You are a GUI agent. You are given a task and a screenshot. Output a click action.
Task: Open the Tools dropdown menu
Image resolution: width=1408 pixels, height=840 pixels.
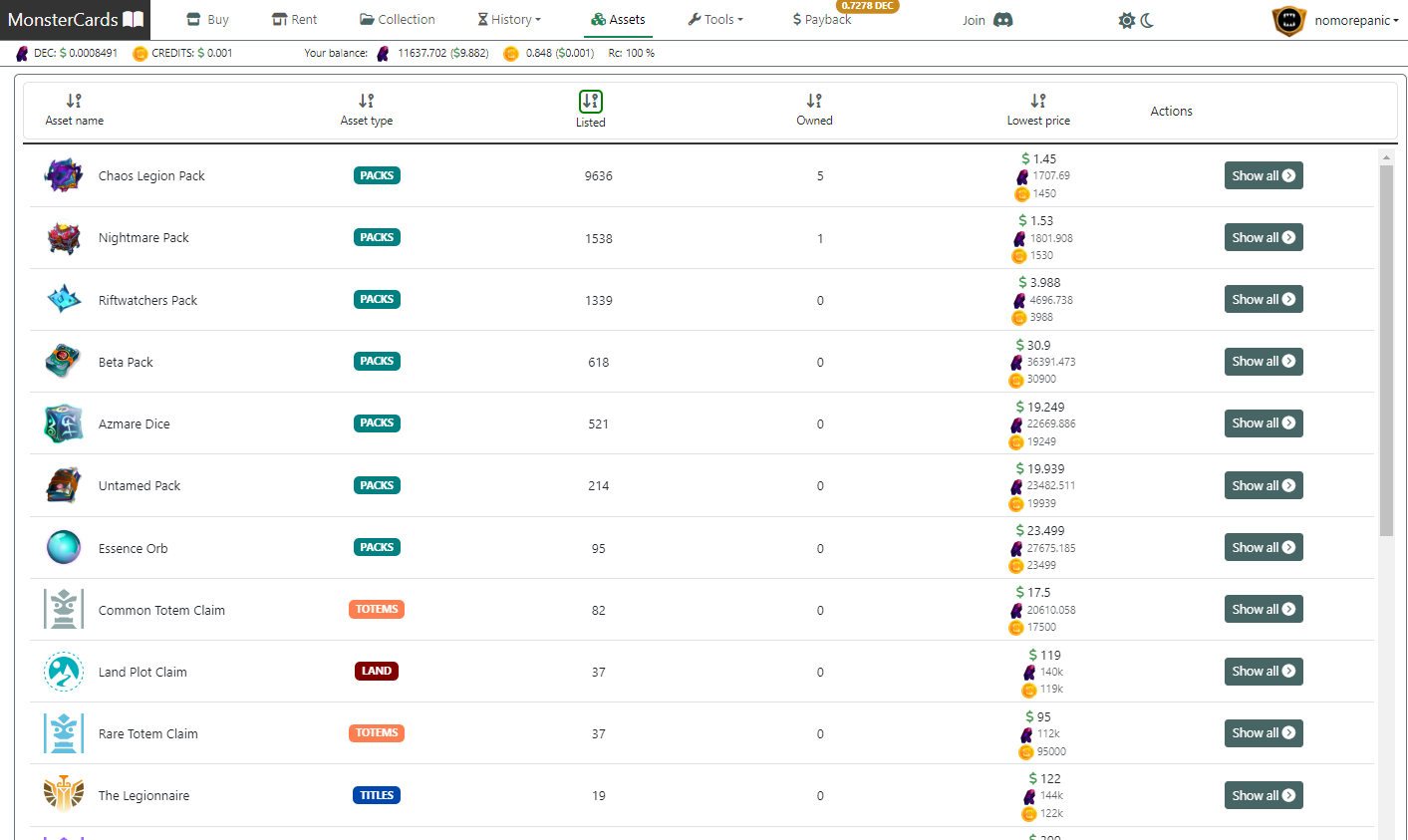pos(715,20)
